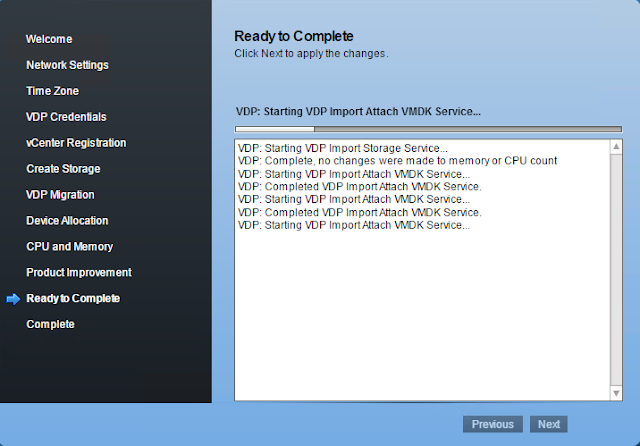
Task: Open Product Improvement step
Action: 79,272
